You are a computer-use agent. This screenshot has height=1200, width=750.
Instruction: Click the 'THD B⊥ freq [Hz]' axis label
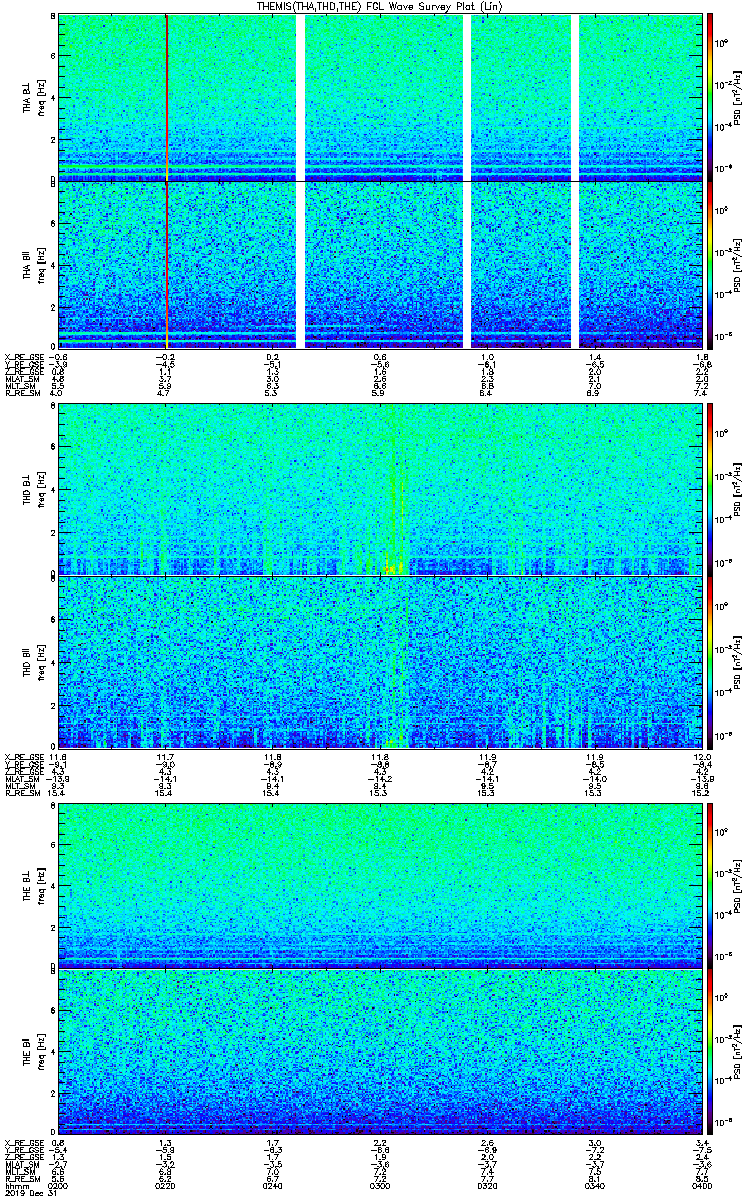32,490
